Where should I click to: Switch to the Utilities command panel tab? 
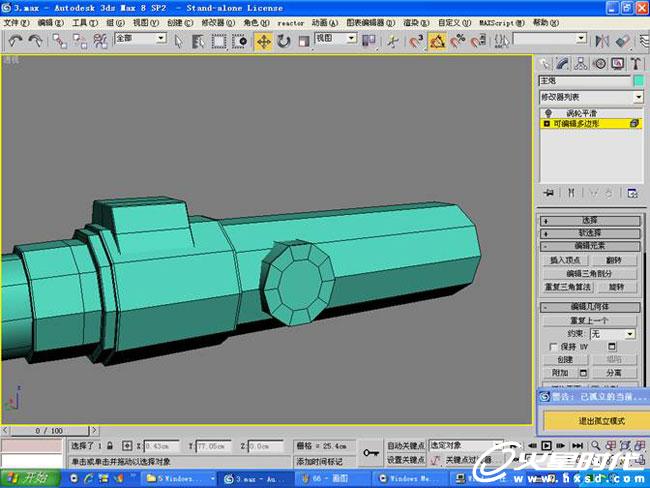(x=636, y=63)
